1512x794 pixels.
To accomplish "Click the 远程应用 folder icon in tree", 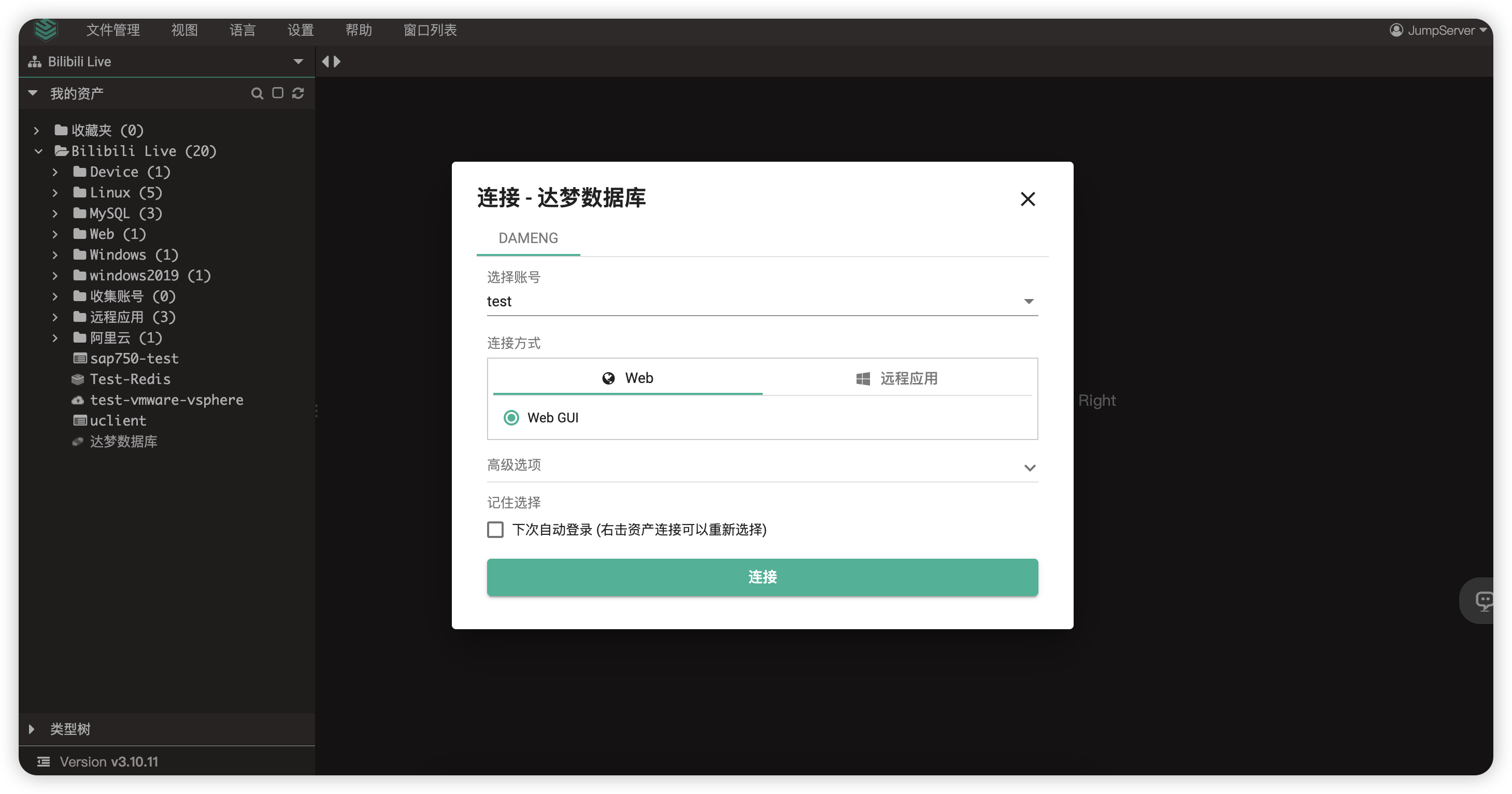I will (x=80, y=317).
